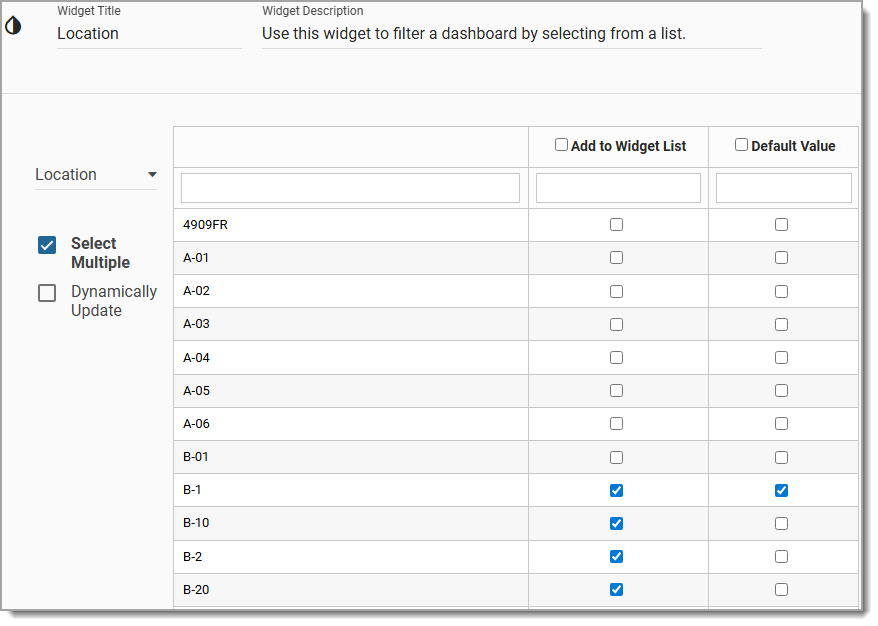878x626 pixels.
Task: Check the Default Value header checkbox
Action: (741, 144)
